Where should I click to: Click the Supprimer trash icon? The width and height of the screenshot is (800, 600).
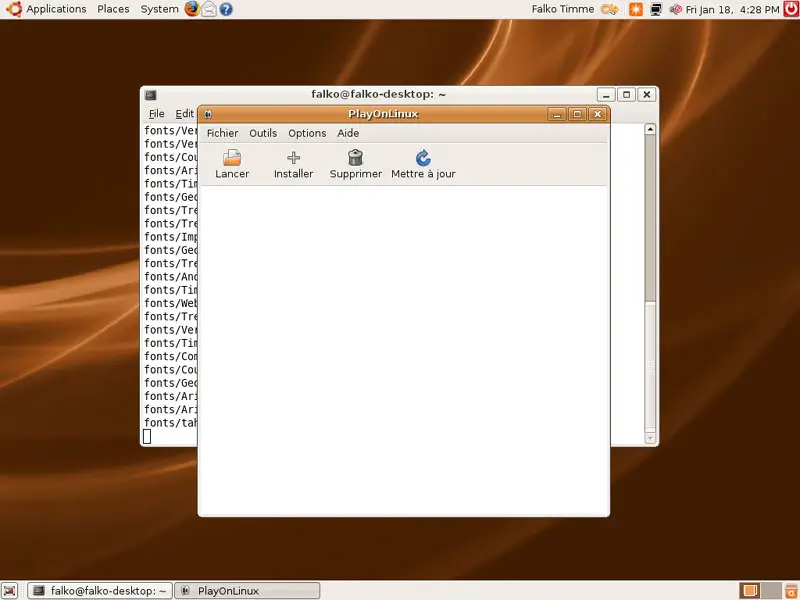pos(355,158)
